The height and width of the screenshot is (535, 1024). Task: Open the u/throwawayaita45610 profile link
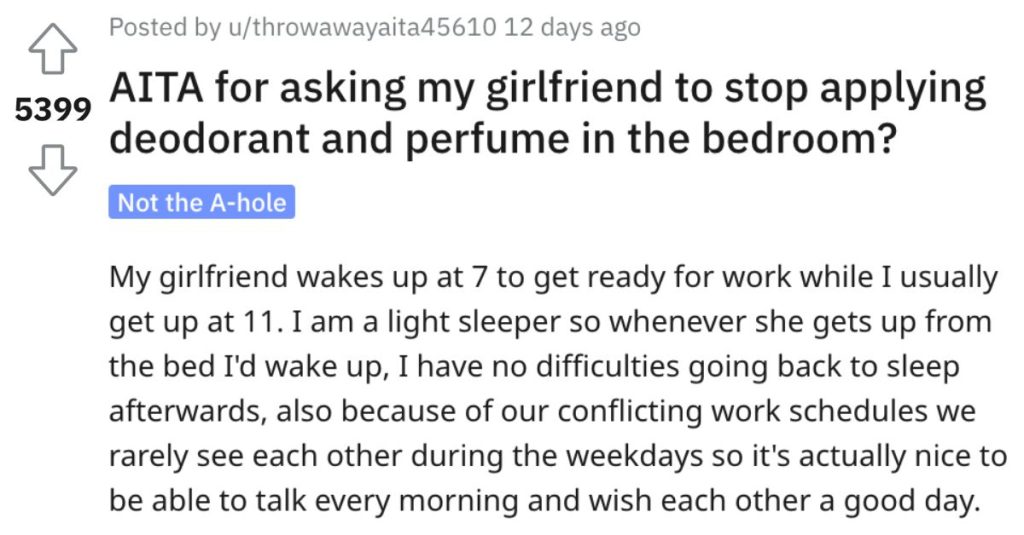tap(361, 27)
